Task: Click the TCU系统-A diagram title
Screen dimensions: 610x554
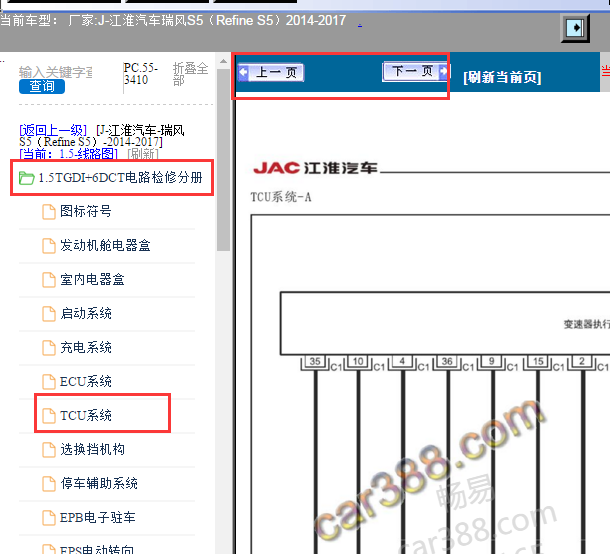Action: 281,197
